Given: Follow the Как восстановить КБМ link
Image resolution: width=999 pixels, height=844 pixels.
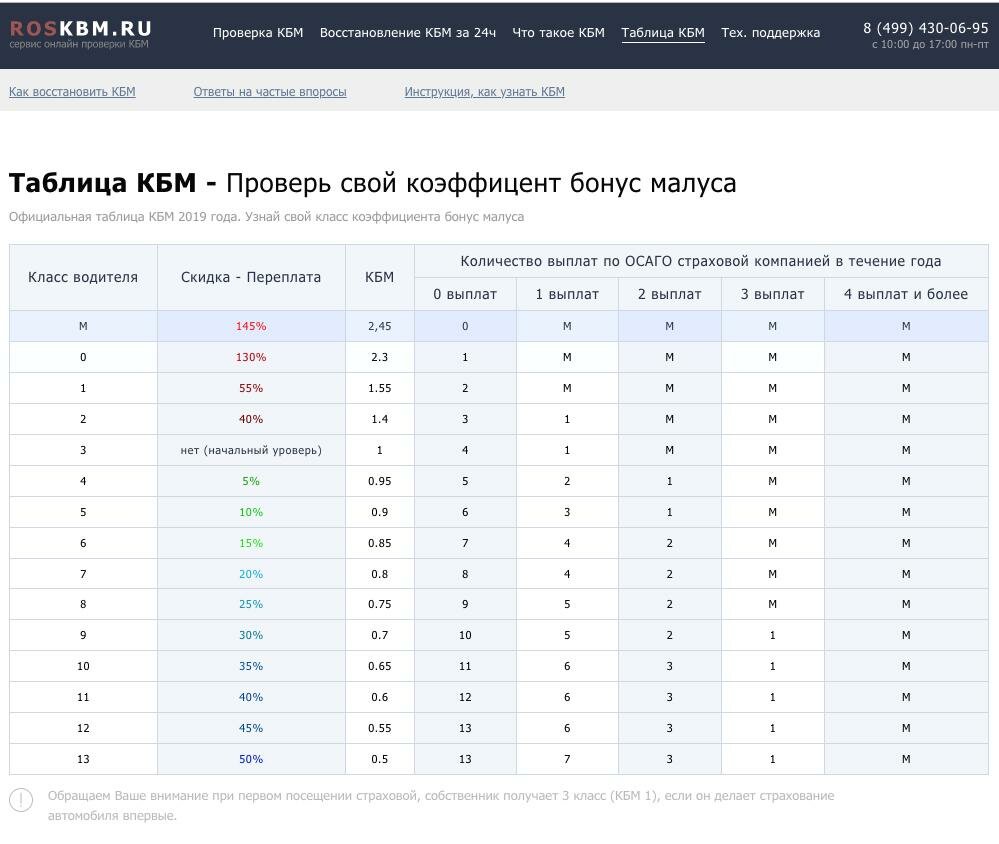Looking at the screenshot, I should point(72,92).
